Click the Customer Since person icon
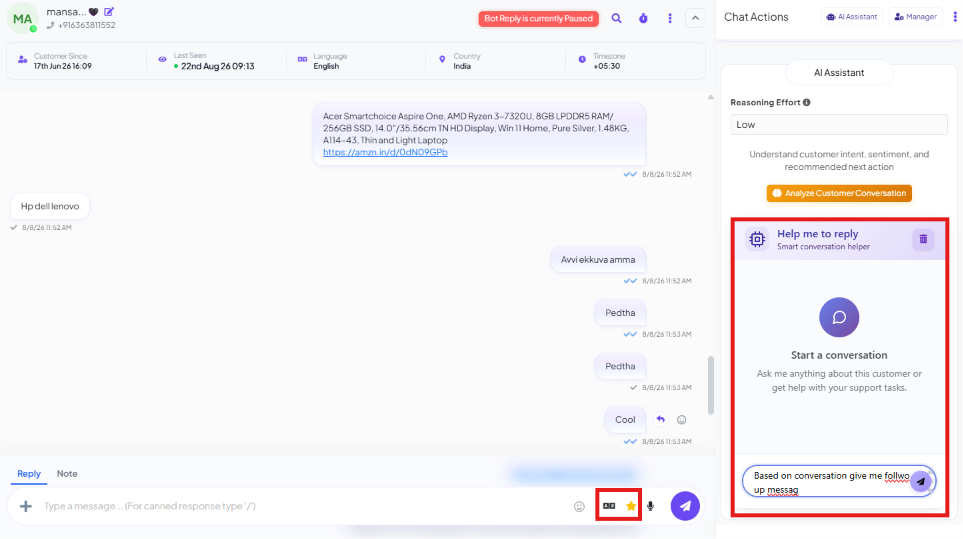The height and width of the screenshot is (539, 963). pos(23,60)
